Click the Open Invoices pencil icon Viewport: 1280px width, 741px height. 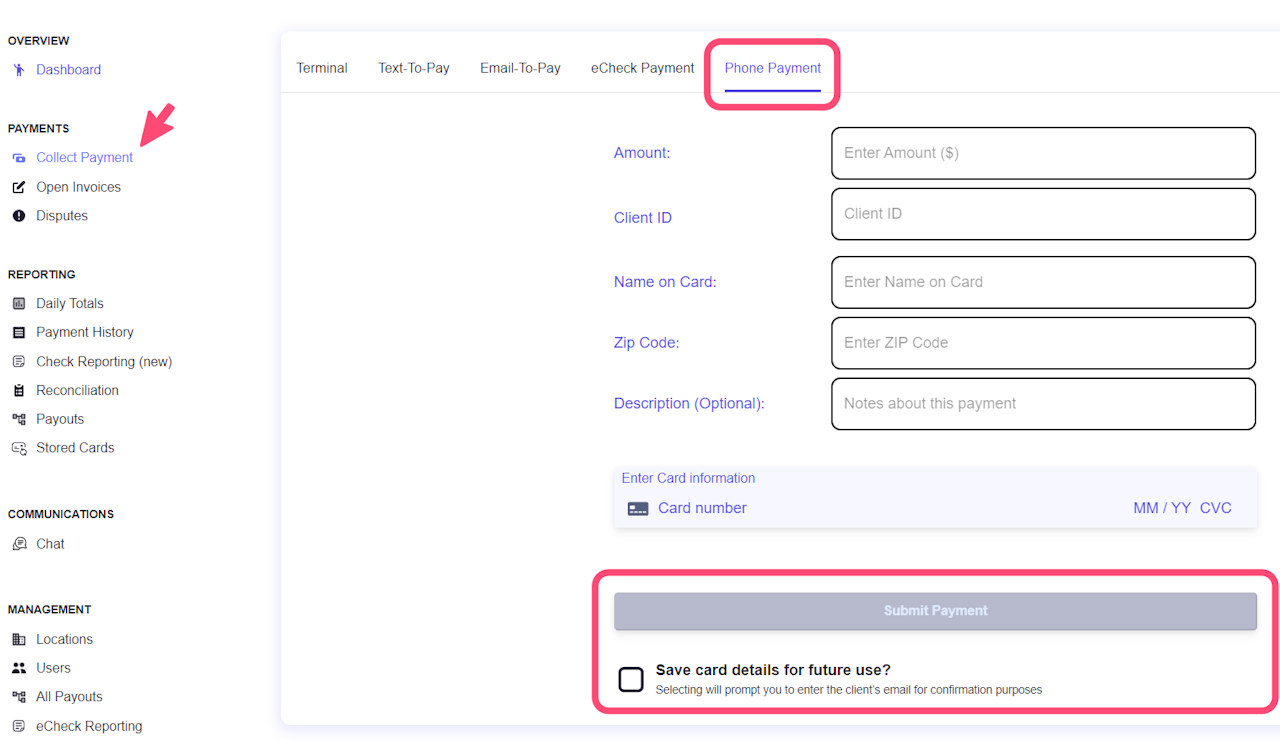pos(19,187)
